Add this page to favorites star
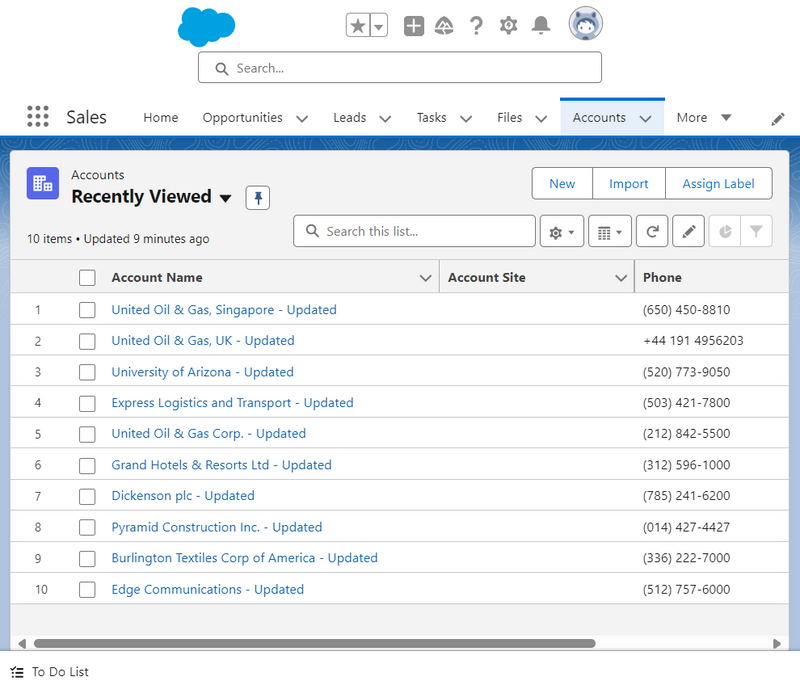Viewport: 800px width, 680px height. 358,26
